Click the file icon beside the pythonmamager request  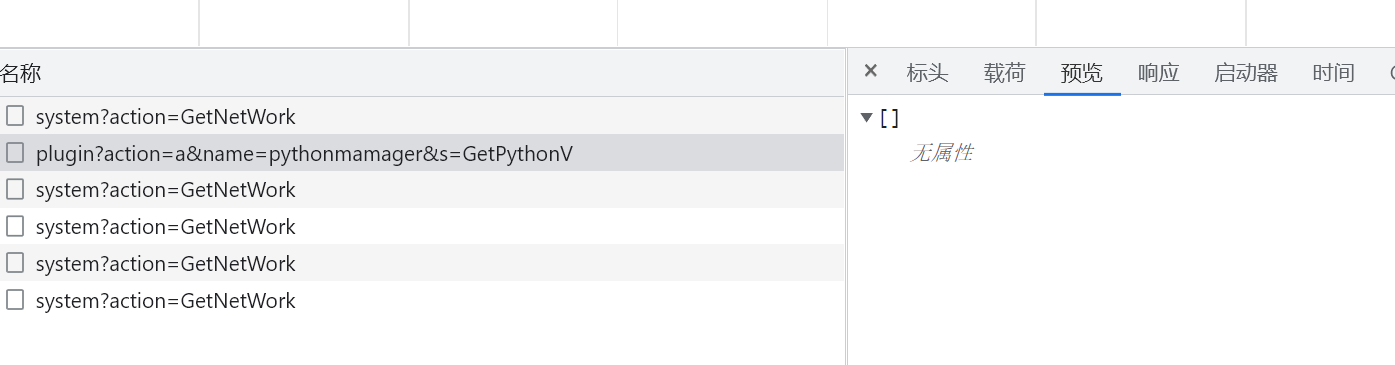pos(15,153)
